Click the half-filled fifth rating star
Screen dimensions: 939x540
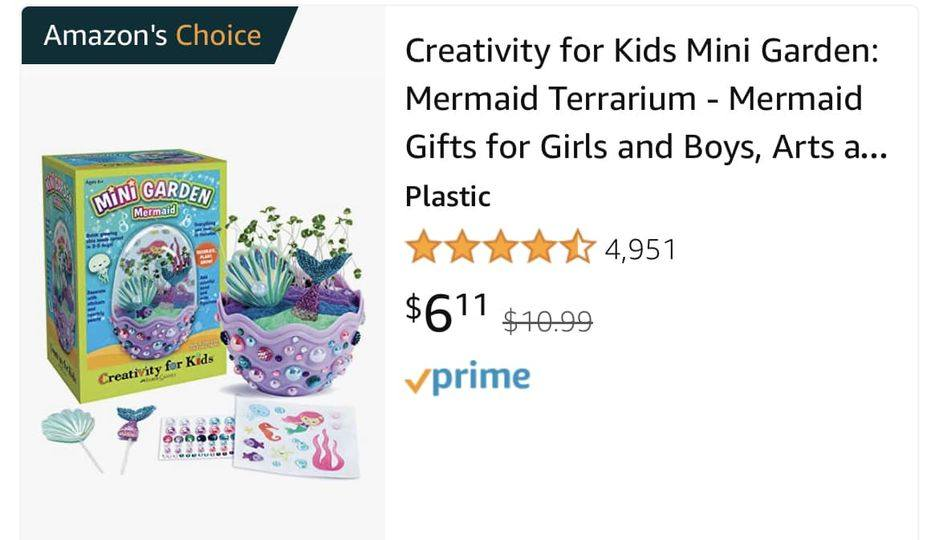pos(578,247)
